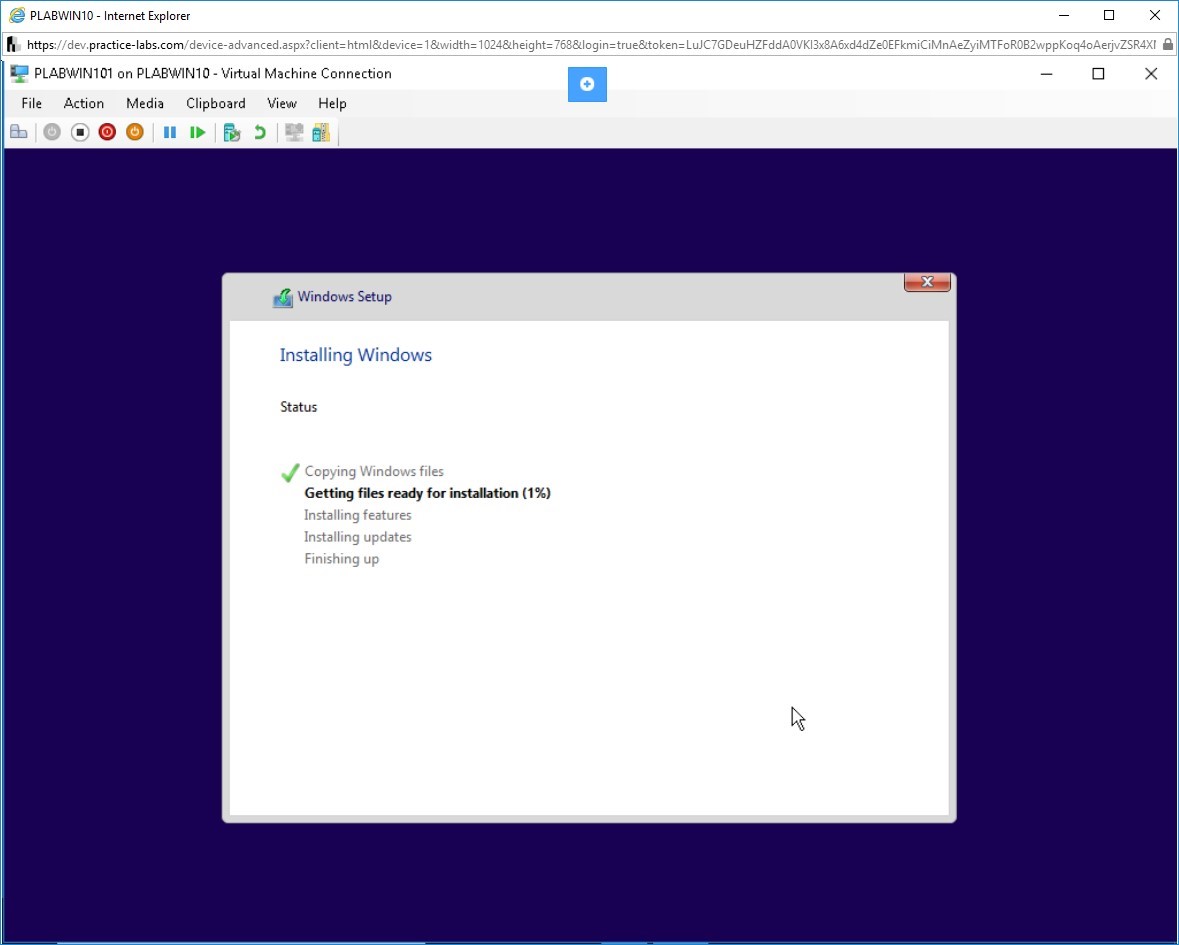Viewport: 1179px width, 945px height.
Task: Click the practice-labs URL address field
Action: tap(591, 45)
